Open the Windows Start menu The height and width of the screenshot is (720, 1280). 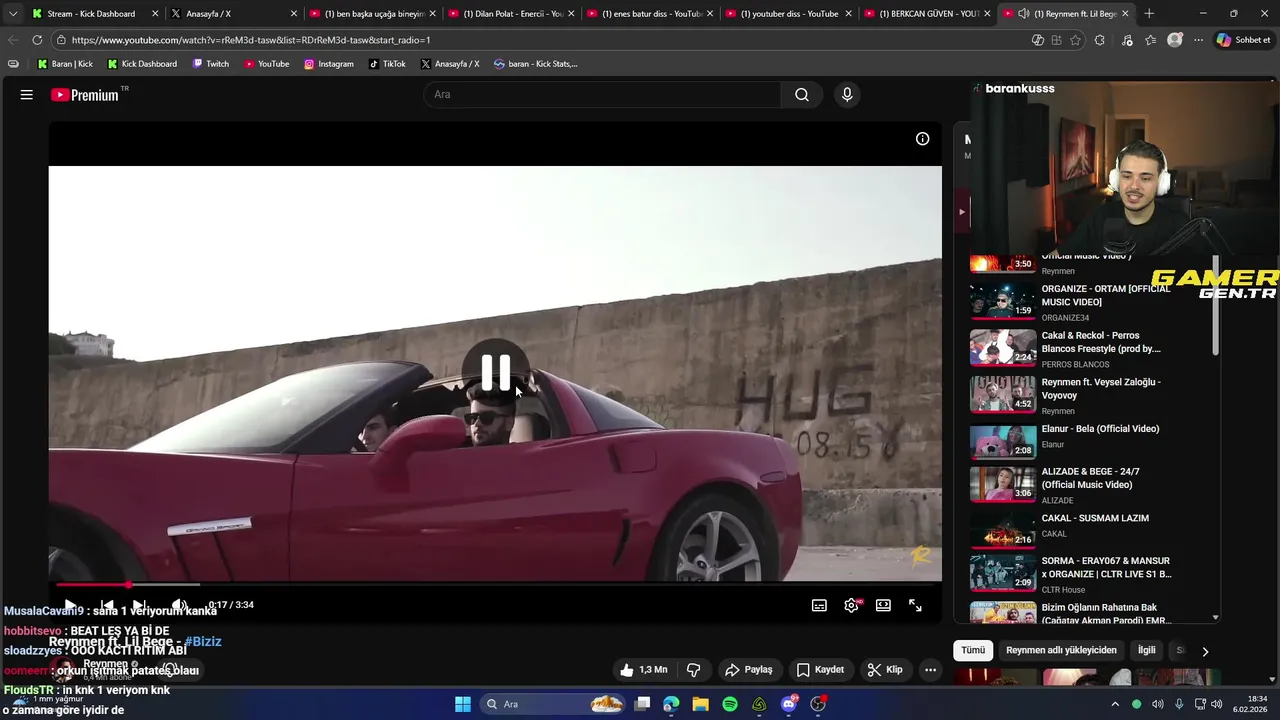pos(463,704)
